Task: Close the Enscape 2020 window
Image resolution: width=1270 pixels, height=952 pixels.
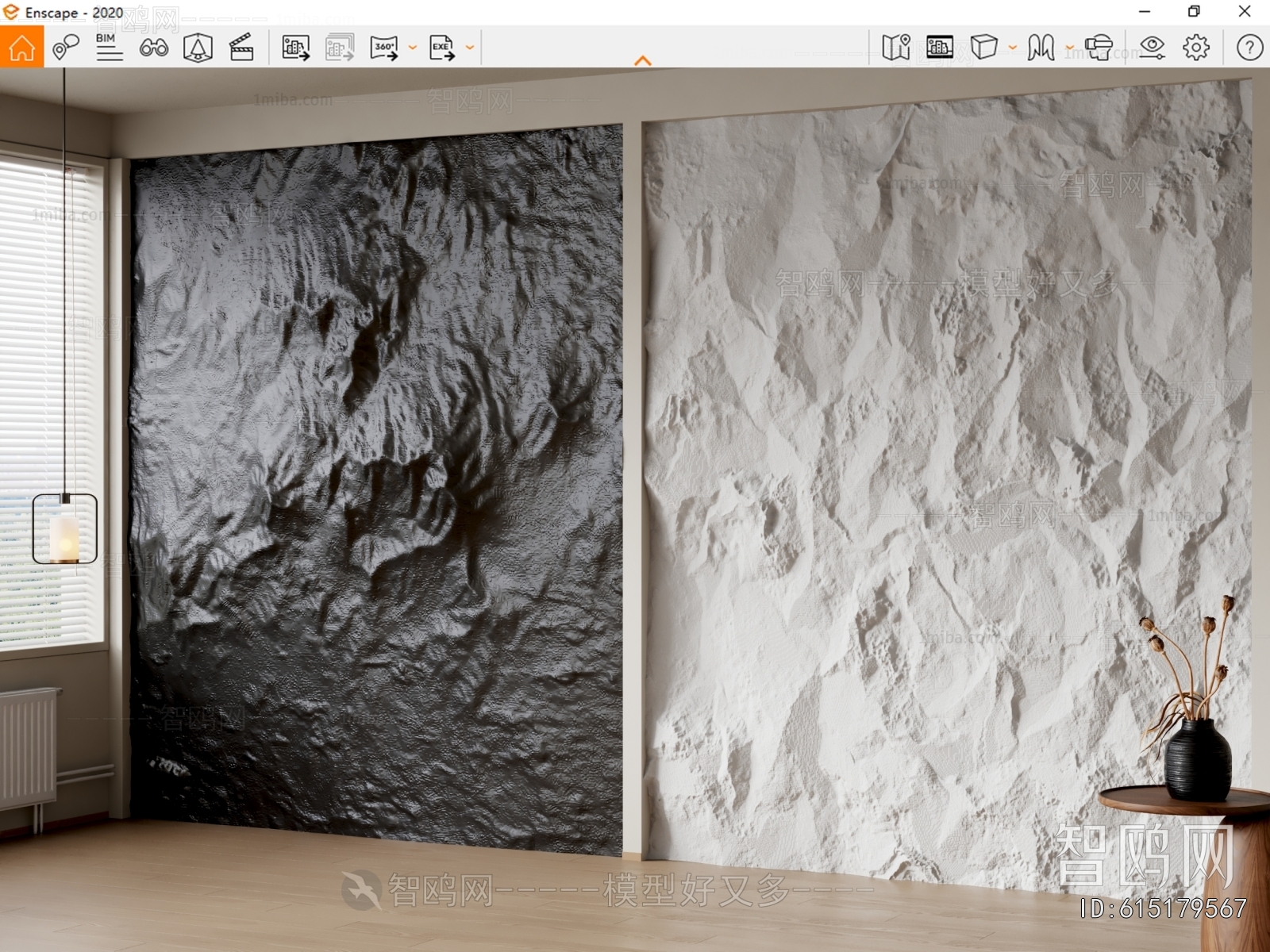Action: click(1245, 12)
